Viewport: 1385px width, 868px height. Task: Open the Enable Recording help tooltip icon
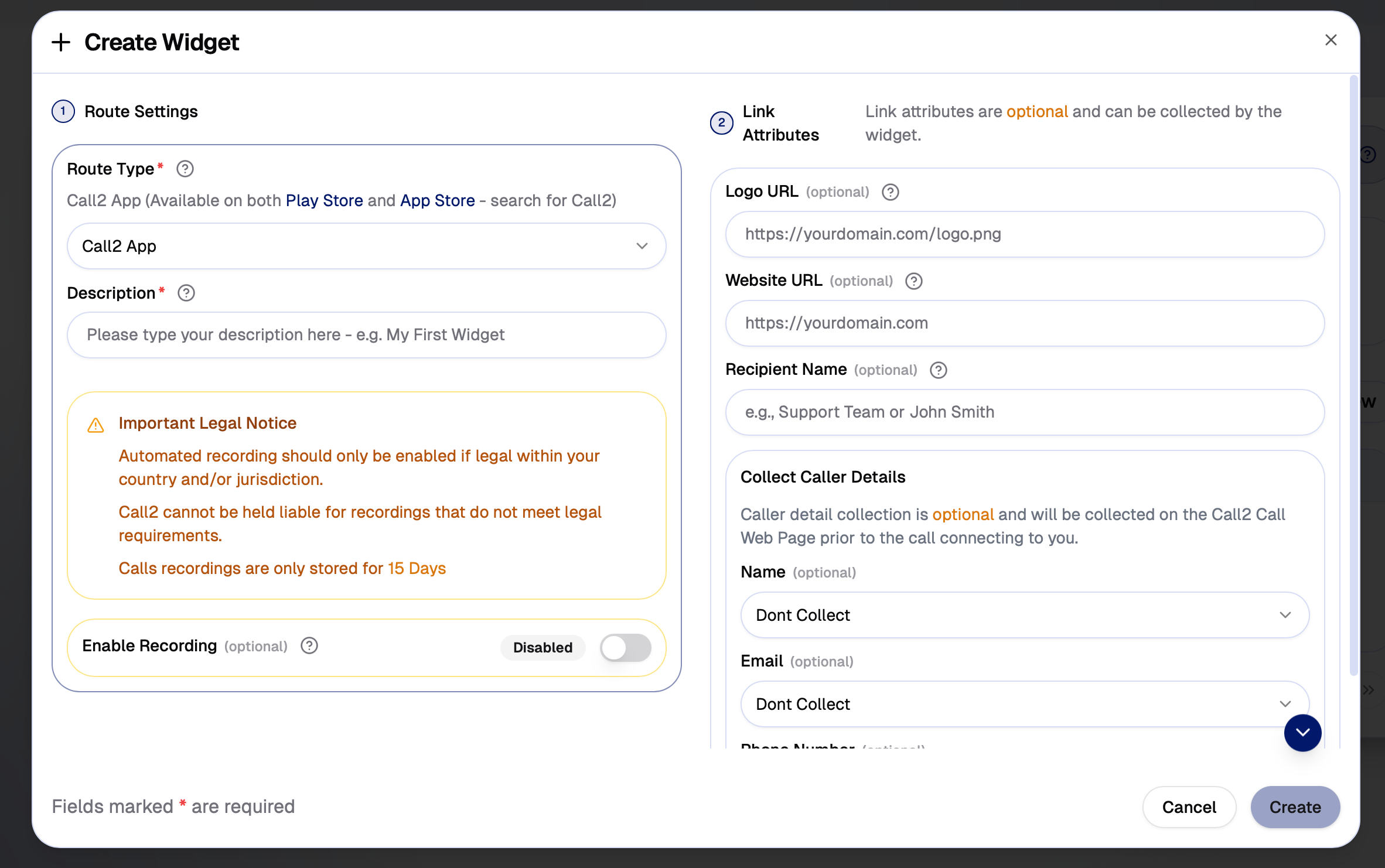click(309, 645)
